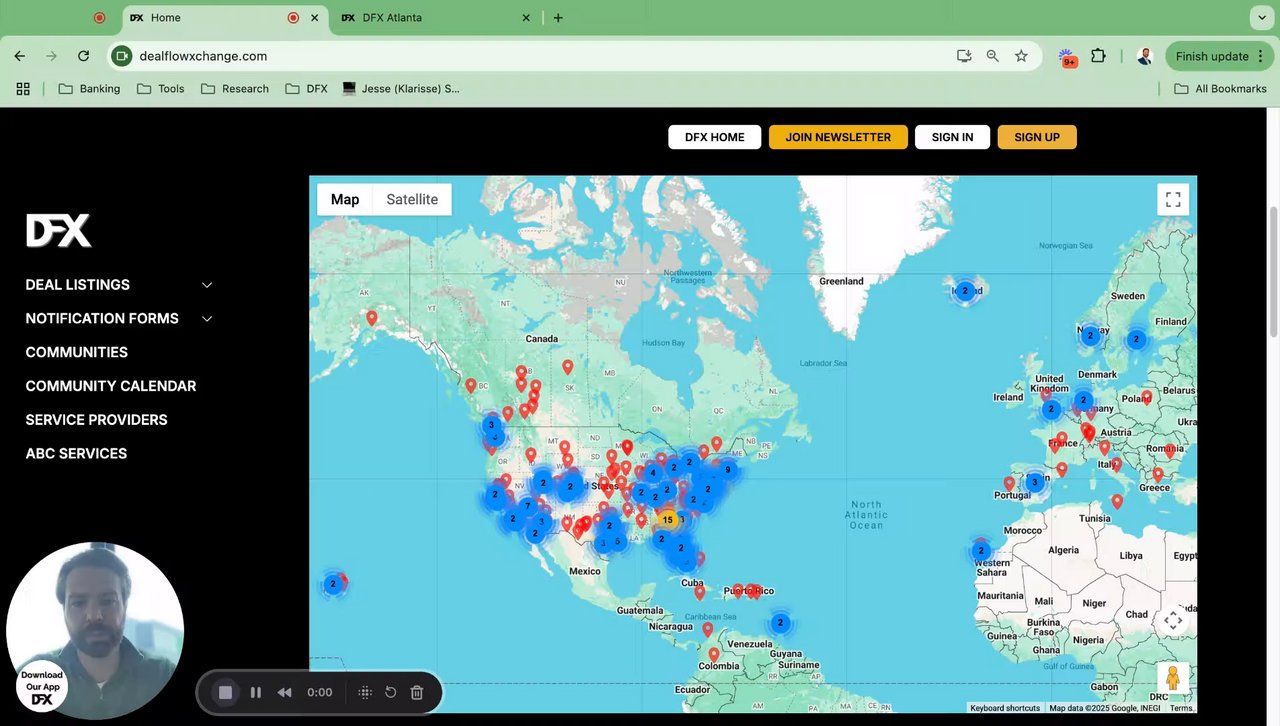Open the DEAL LISTINGS menu item
This screenshot has width=1280, height=726.
78,285
